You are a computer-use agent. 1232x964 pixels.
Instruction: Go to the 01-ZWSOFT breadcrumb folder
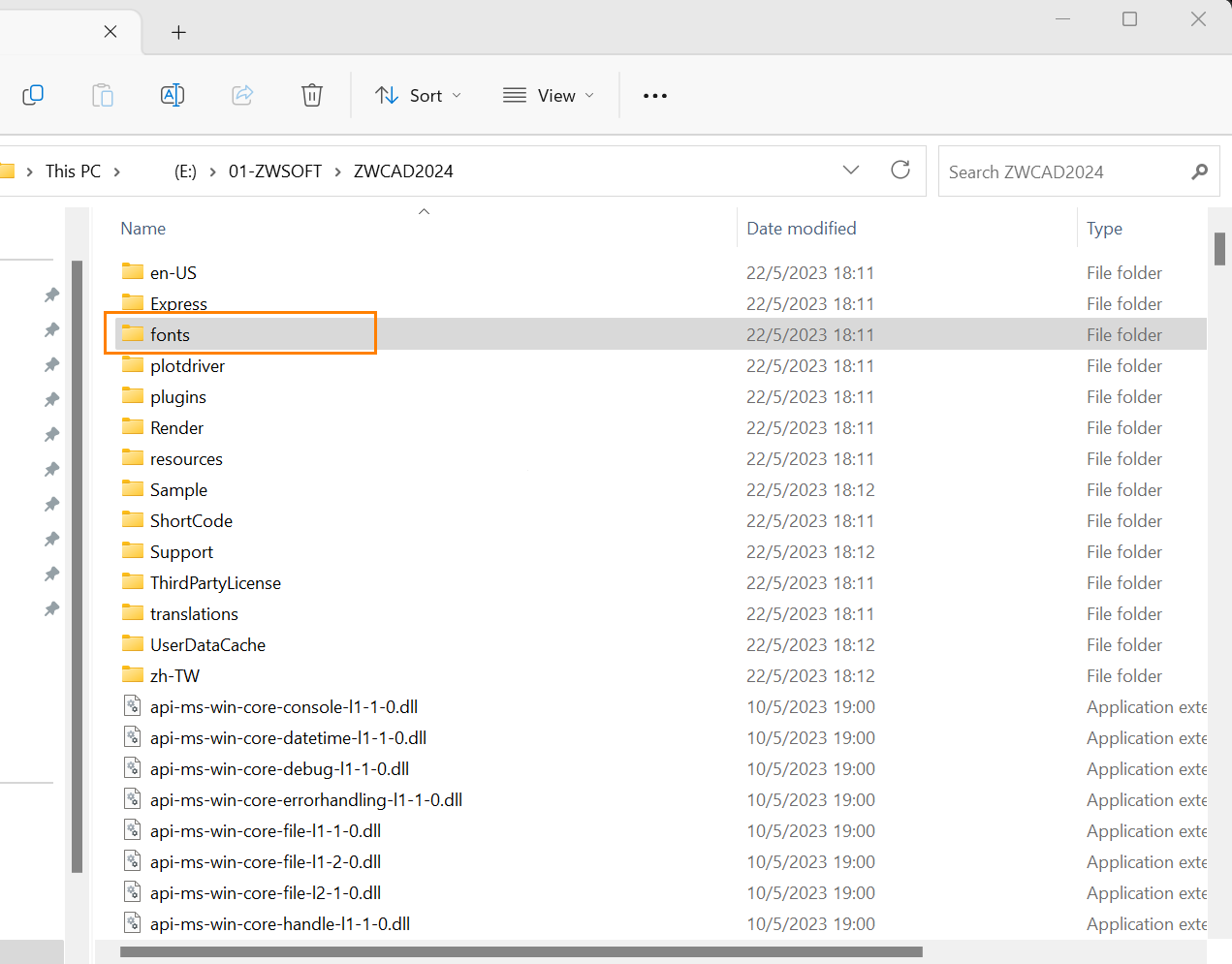[x=275, y=171]
